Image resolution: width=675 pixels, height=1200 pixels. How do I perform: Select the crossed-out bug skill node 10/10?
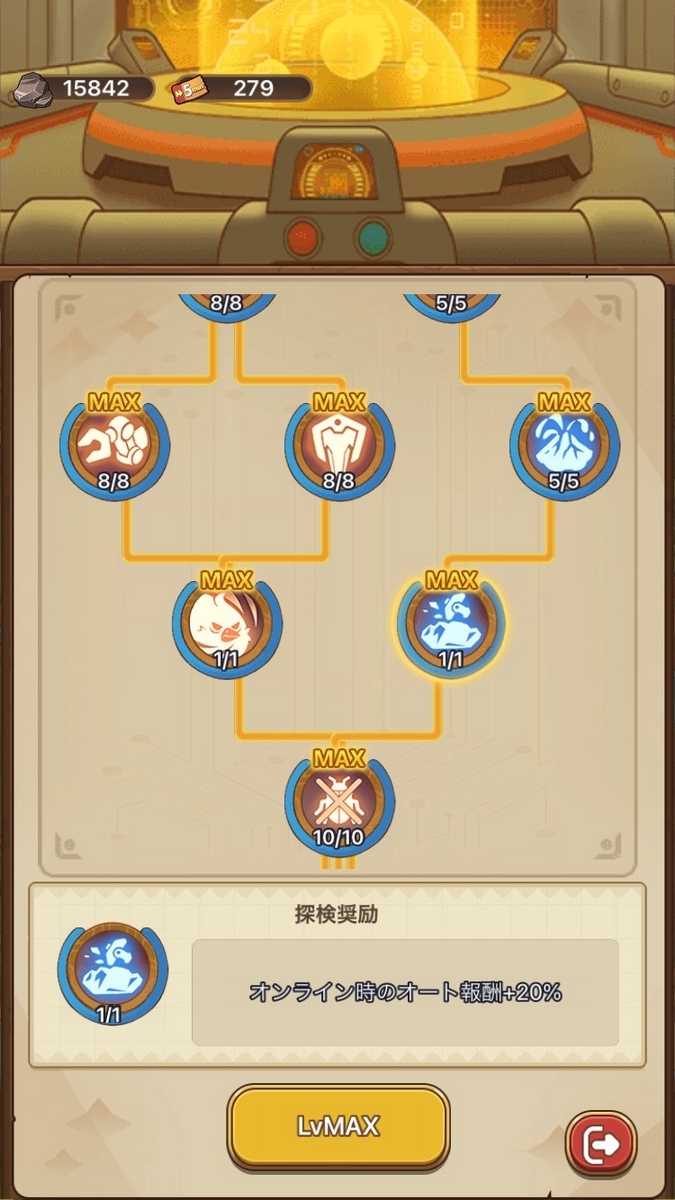(x=340, y=800)
